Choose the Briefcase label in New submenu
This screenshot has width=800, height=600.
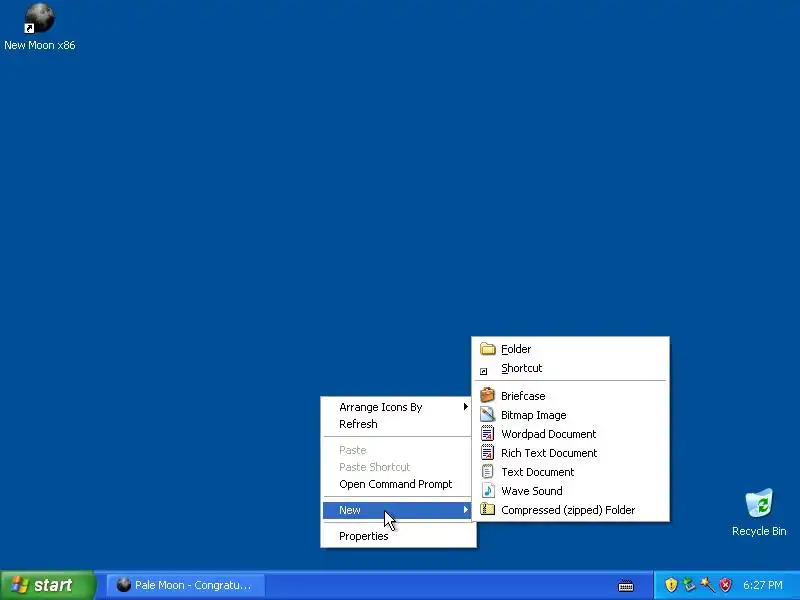point(523,396)
